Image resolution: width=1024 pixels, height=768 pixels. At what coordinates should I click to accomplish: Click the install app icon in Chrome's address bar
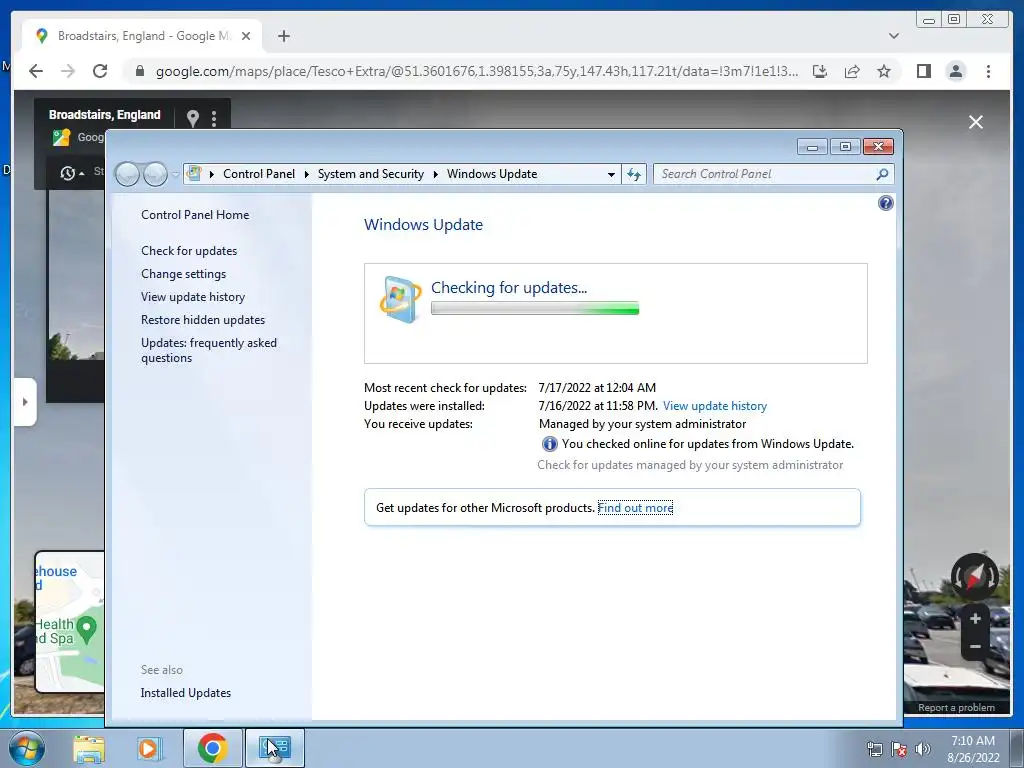point(820,71)
